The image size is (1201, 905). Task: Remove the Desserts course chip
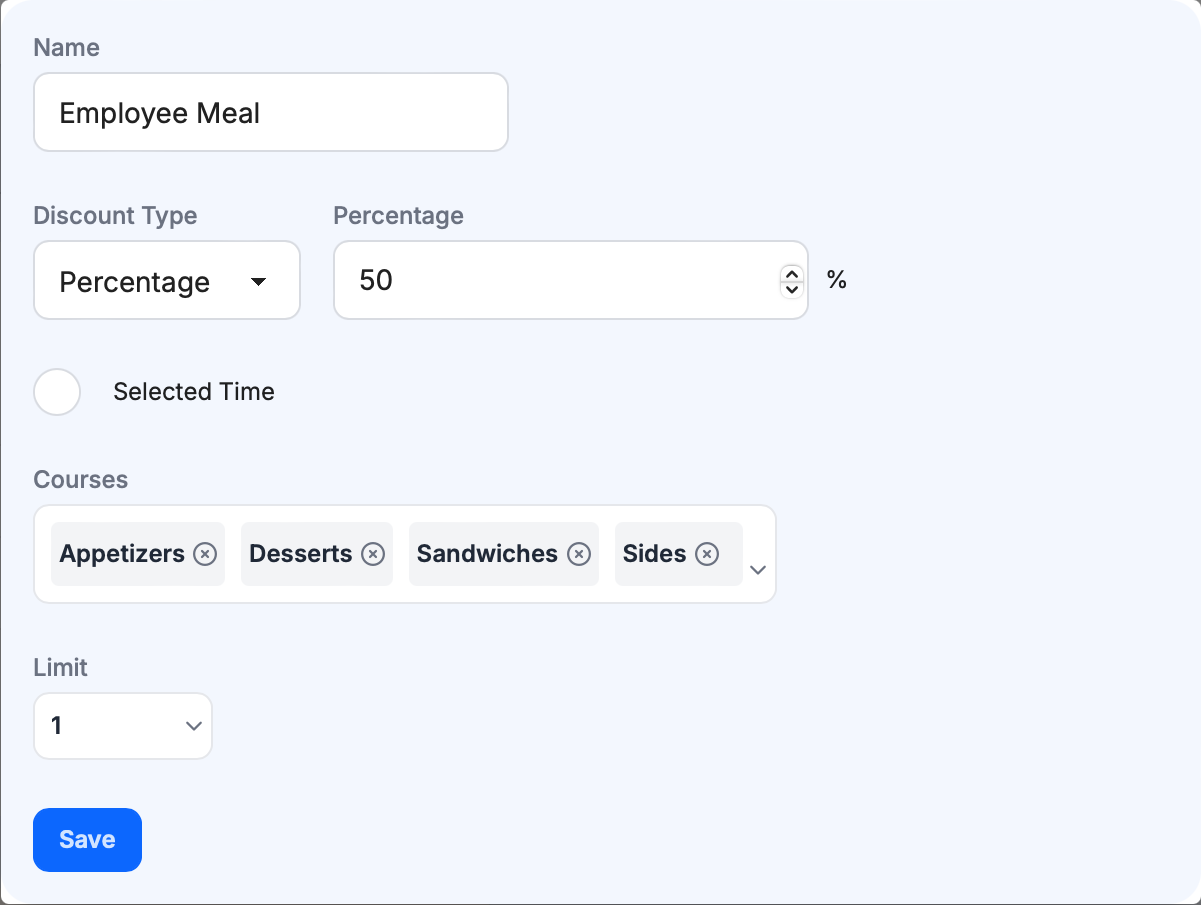373,554
